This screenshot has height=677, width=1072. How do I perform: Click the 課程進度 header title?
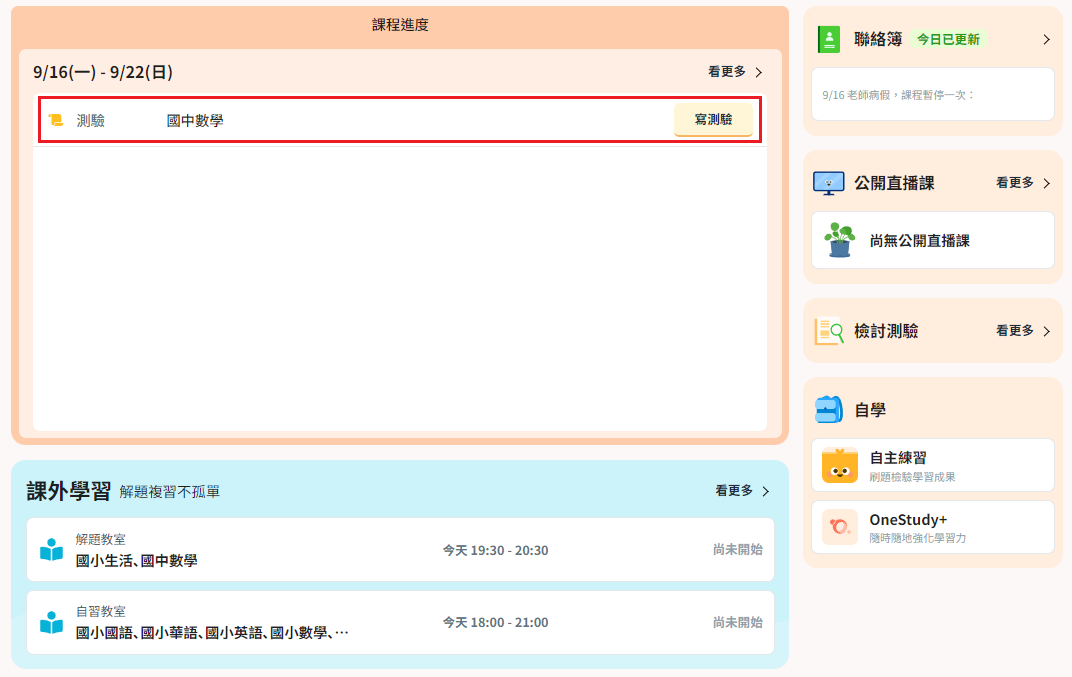click(400, 25)
